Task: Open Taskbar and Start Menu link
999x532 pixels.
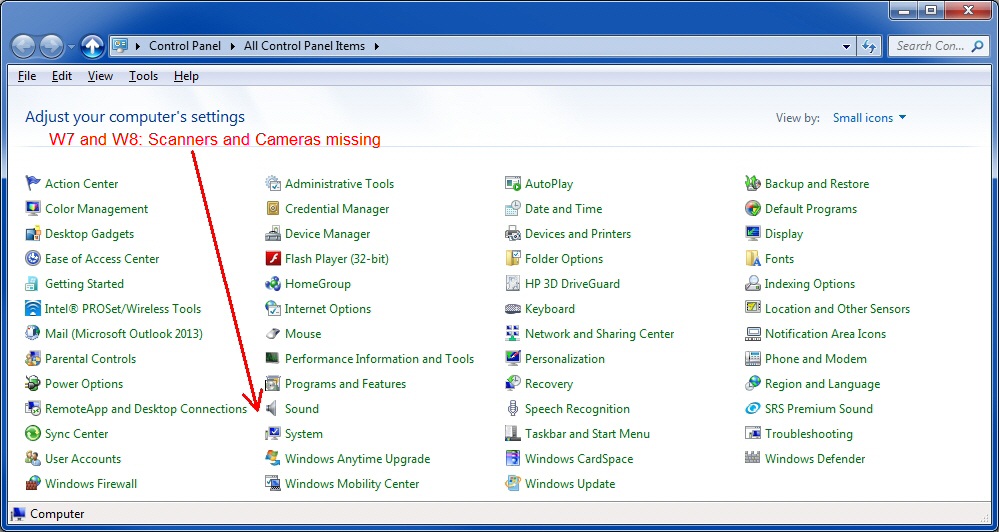Action: point(587,434)
